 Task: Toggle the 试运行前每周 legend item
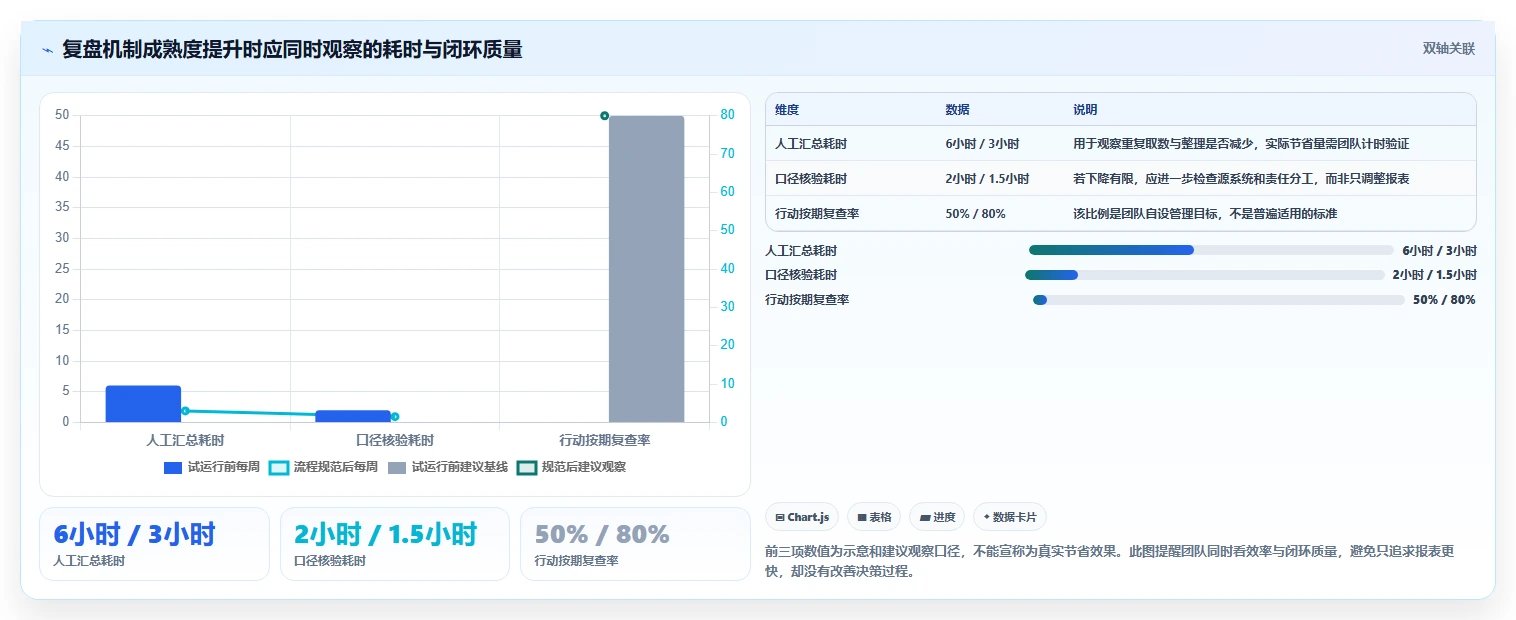pyautogui.click(x=212, y=467)
